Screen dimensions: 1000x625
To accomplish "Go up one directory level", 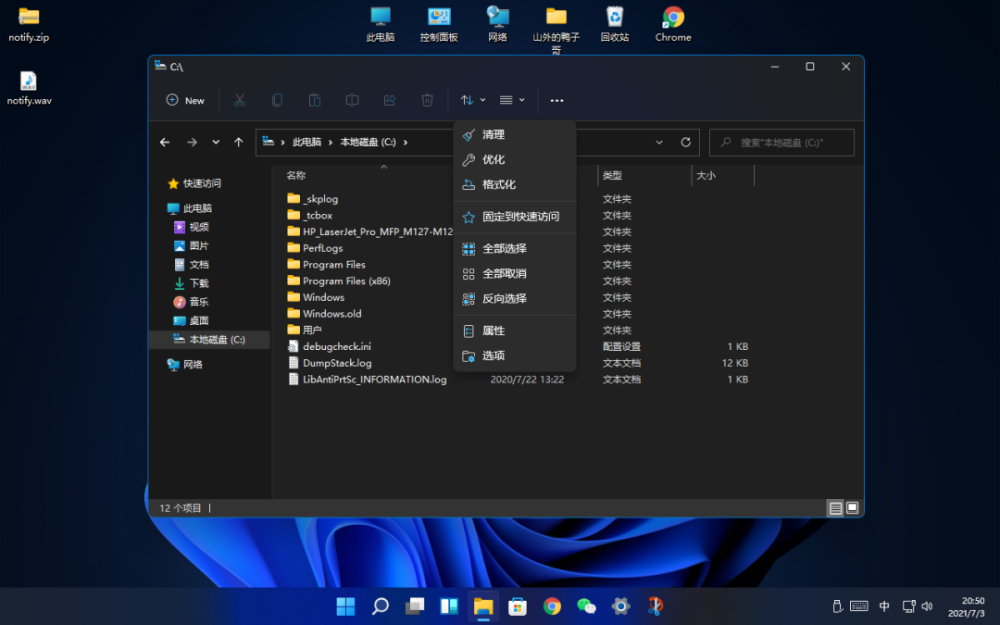I will tap(238, 142).
